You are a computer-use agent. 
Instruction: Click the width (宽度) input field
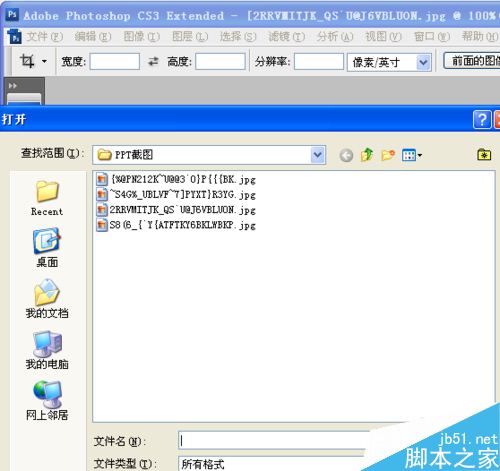click(x=115, y=61)
